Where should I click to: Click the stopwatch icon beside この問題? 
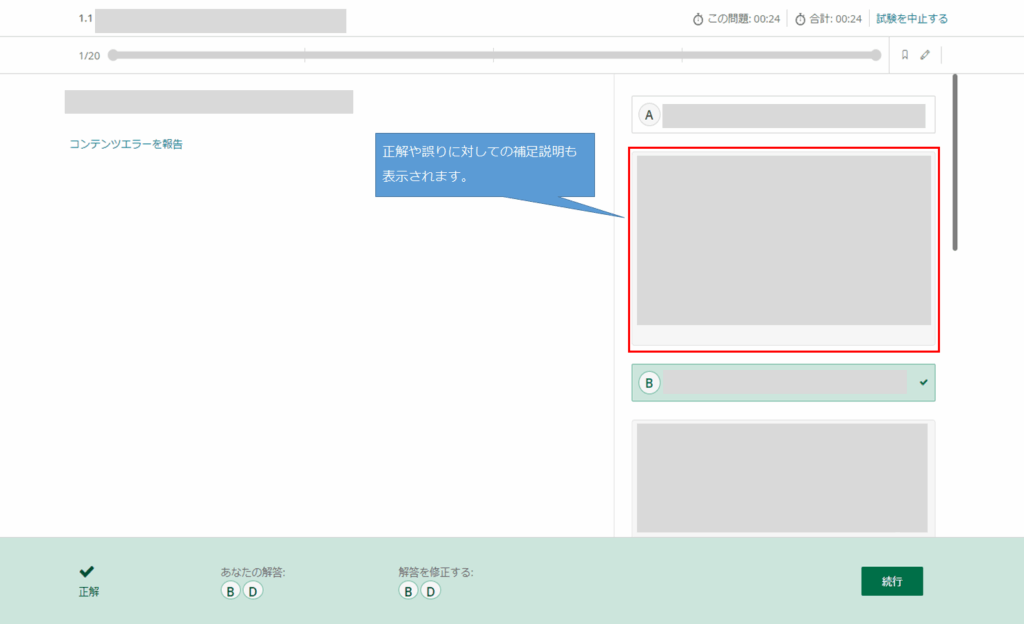698,19
